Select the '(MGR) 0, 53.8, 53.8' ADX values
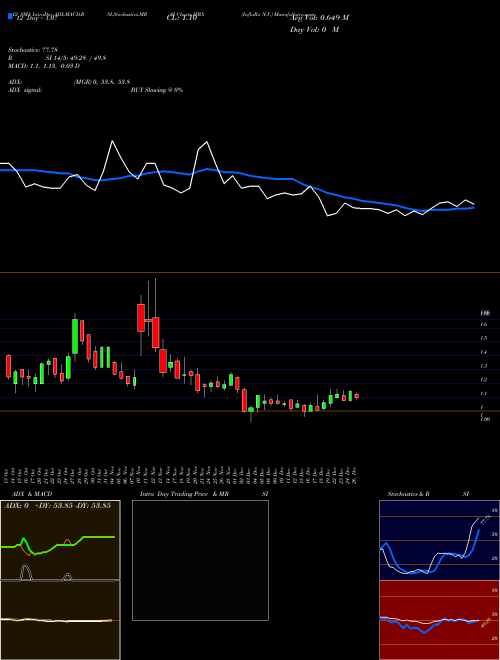The height and width of the screenshot is (660, 500). (x=101, y=82)
